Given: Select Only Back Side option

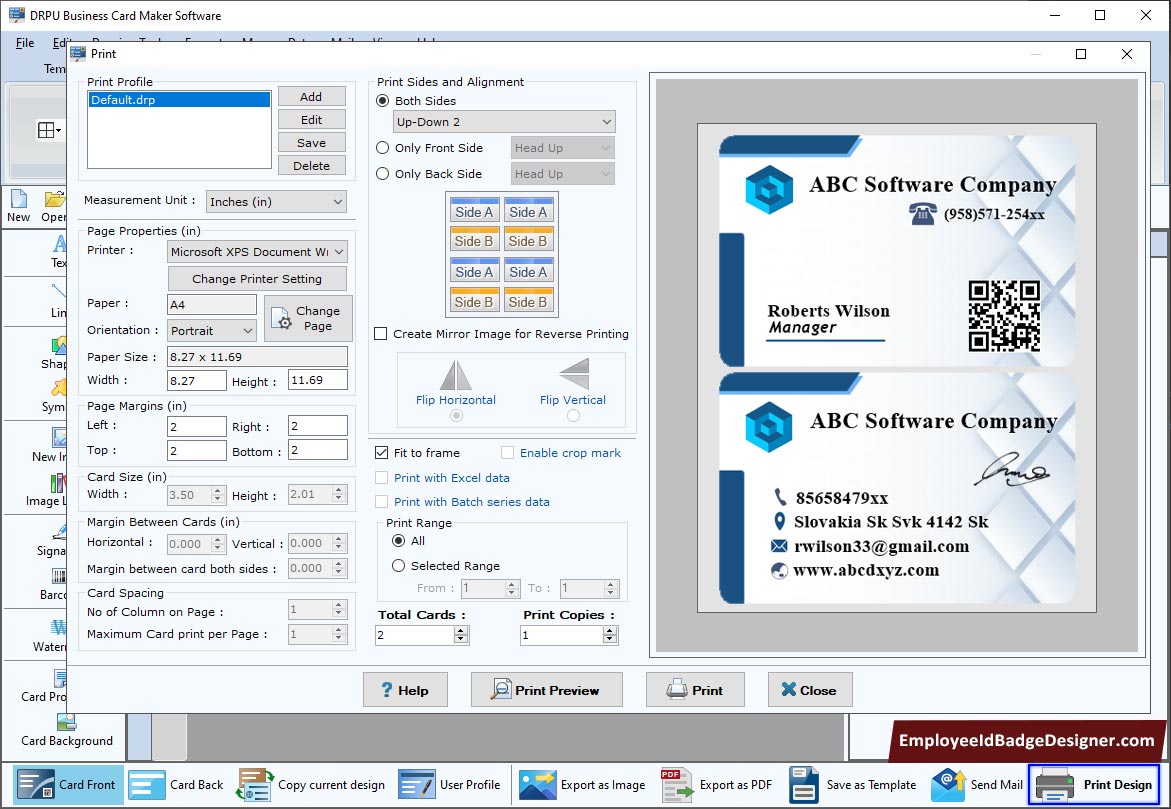Looking at the screenshot, I should [382, 173].
